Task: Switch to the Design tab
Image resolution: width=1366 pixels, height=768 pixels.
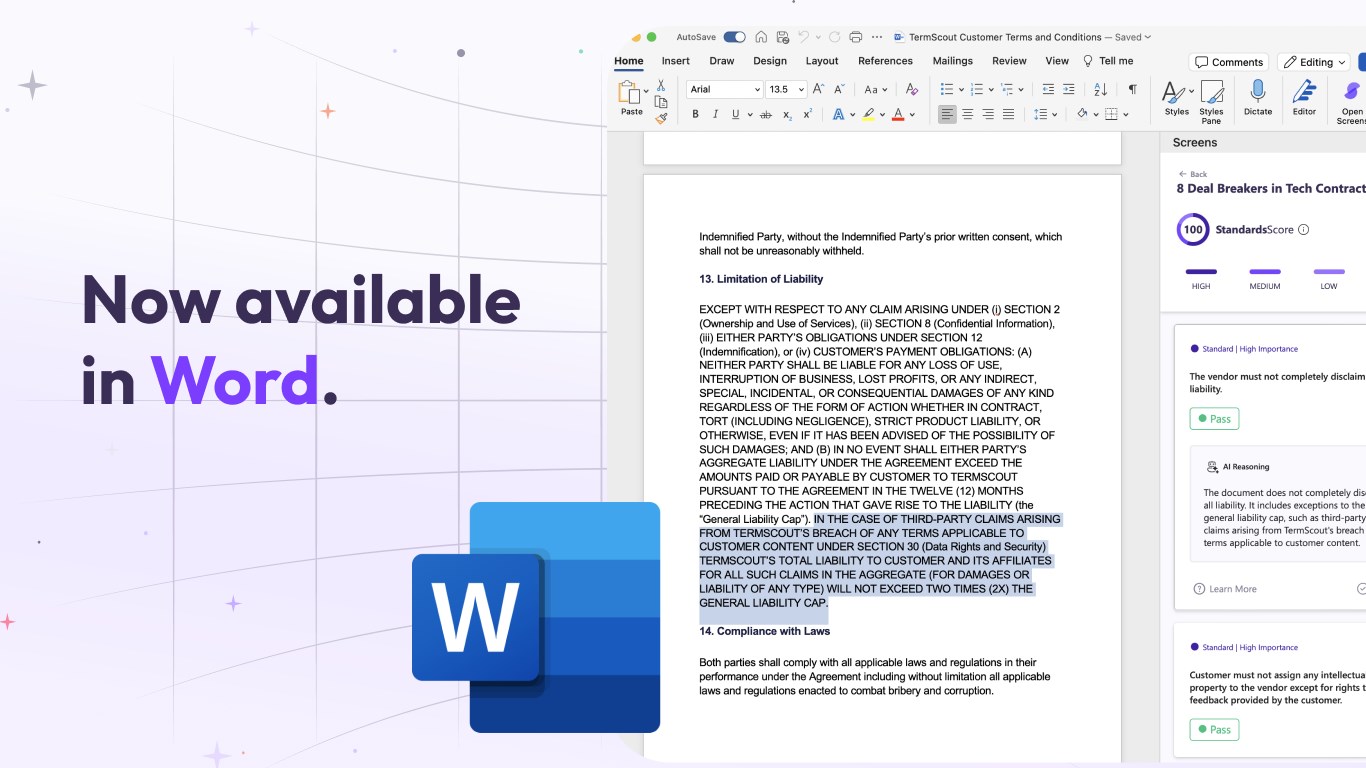Action: point(770,61)
